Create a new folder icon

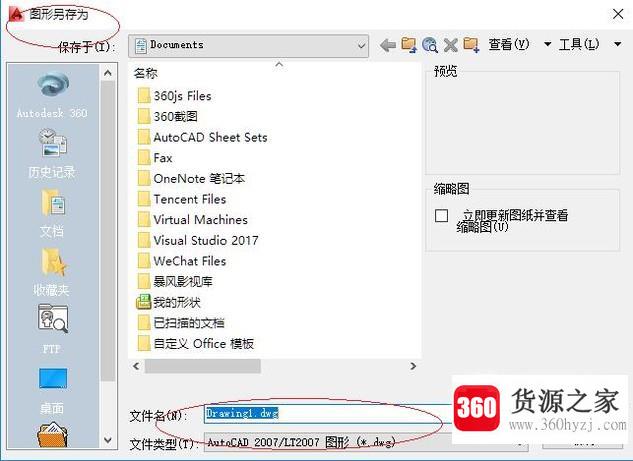471,45
